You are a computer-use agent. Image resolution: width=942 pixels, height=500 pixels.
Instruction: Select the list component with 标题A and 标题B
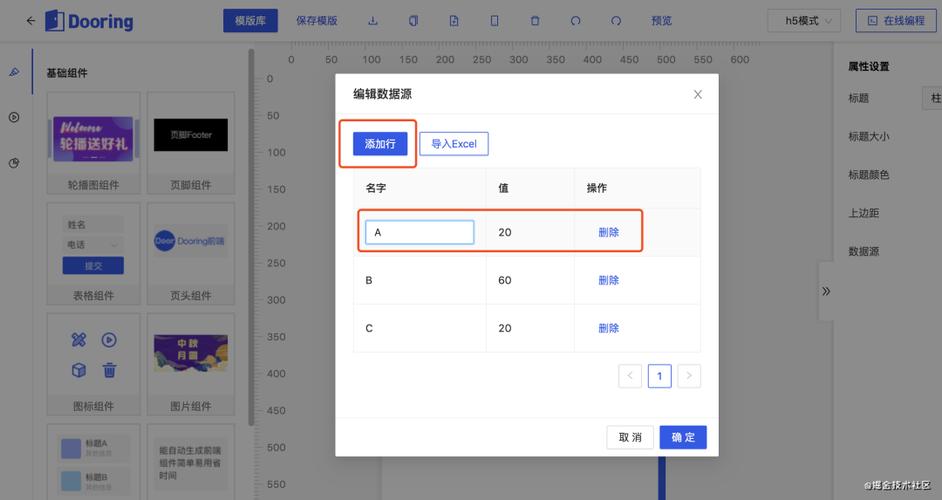tap(93, 462)
